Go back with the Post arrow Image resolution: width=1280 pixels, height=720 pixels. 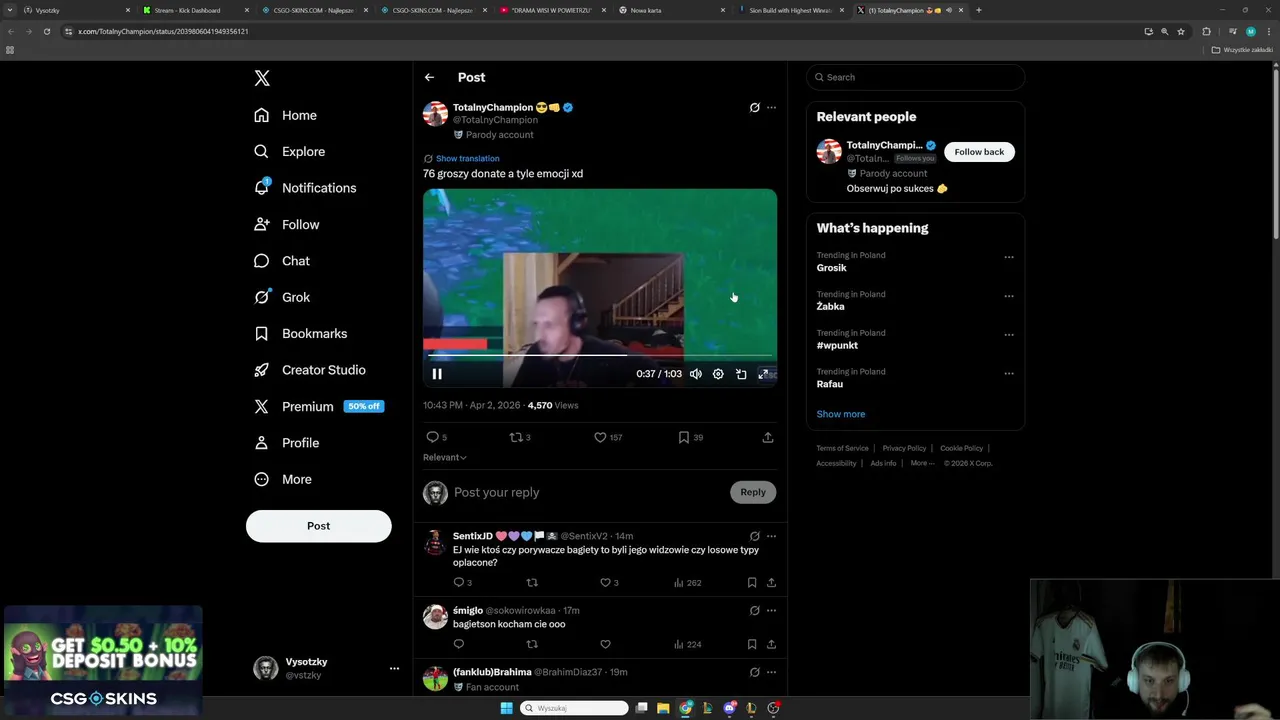tap(429, 77)
